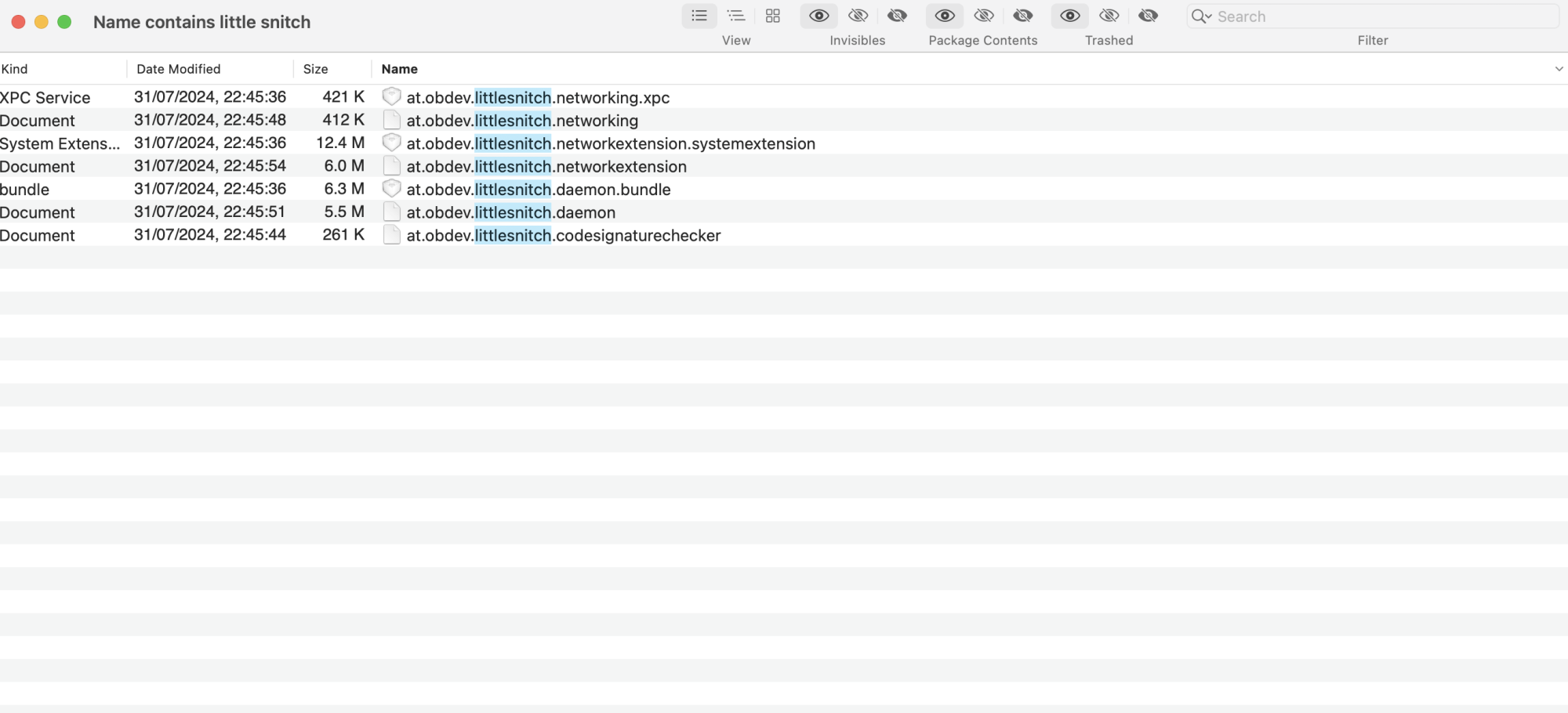The width and height of the screenshot is (1568, 713).
Task: Select middle Trashed eye option
Action: (1109, 16)
